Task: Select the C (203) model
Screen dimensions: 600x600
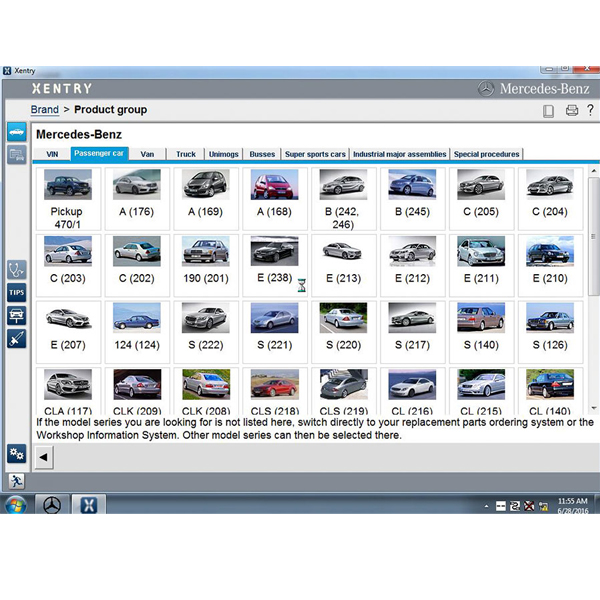Action: coord(68,265)
